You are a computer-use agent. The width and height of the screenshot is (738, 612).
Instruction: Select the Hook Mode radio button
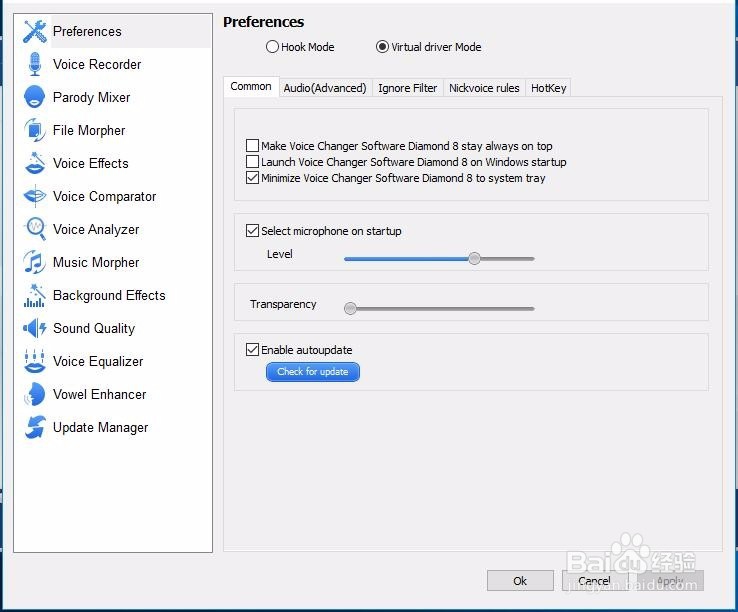click(272, 47)
